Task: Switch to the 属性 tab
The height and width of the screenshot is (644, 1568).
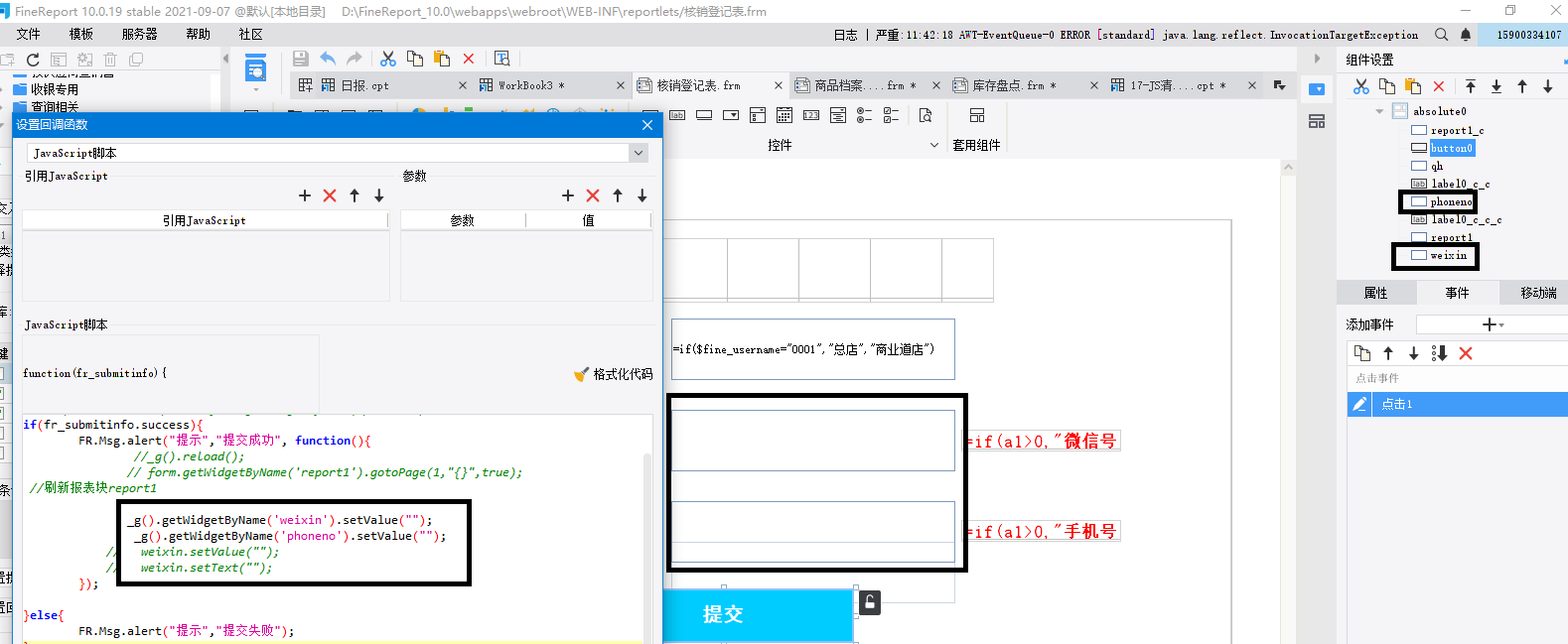Action: (1375, 293)
